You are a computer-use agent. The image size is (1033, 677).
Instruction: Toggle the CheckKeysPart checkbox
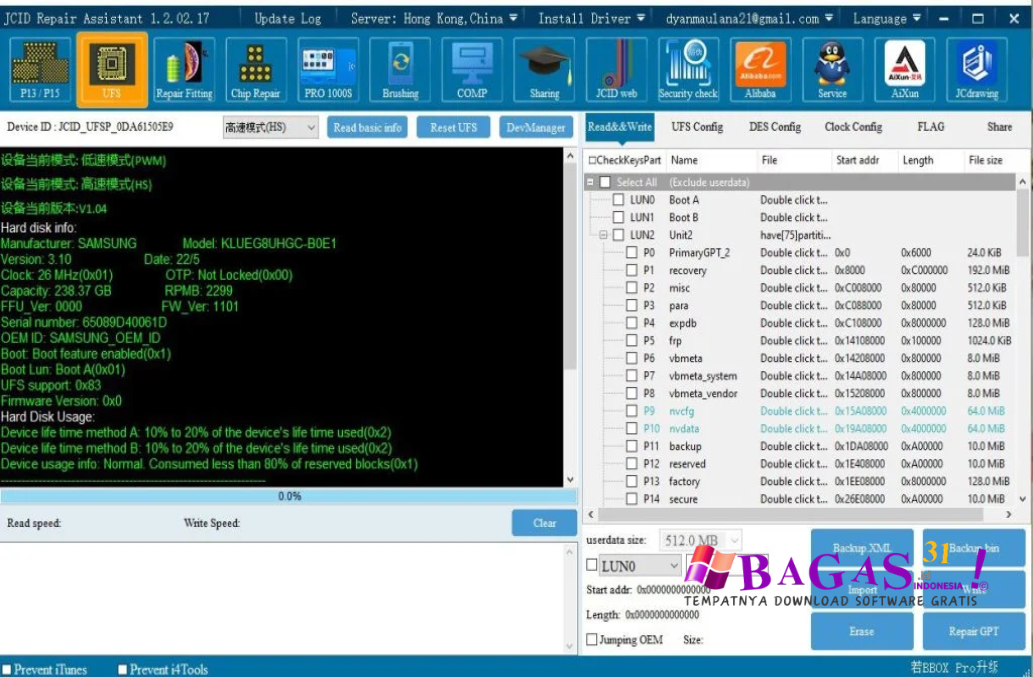click(x=592, y=160)
